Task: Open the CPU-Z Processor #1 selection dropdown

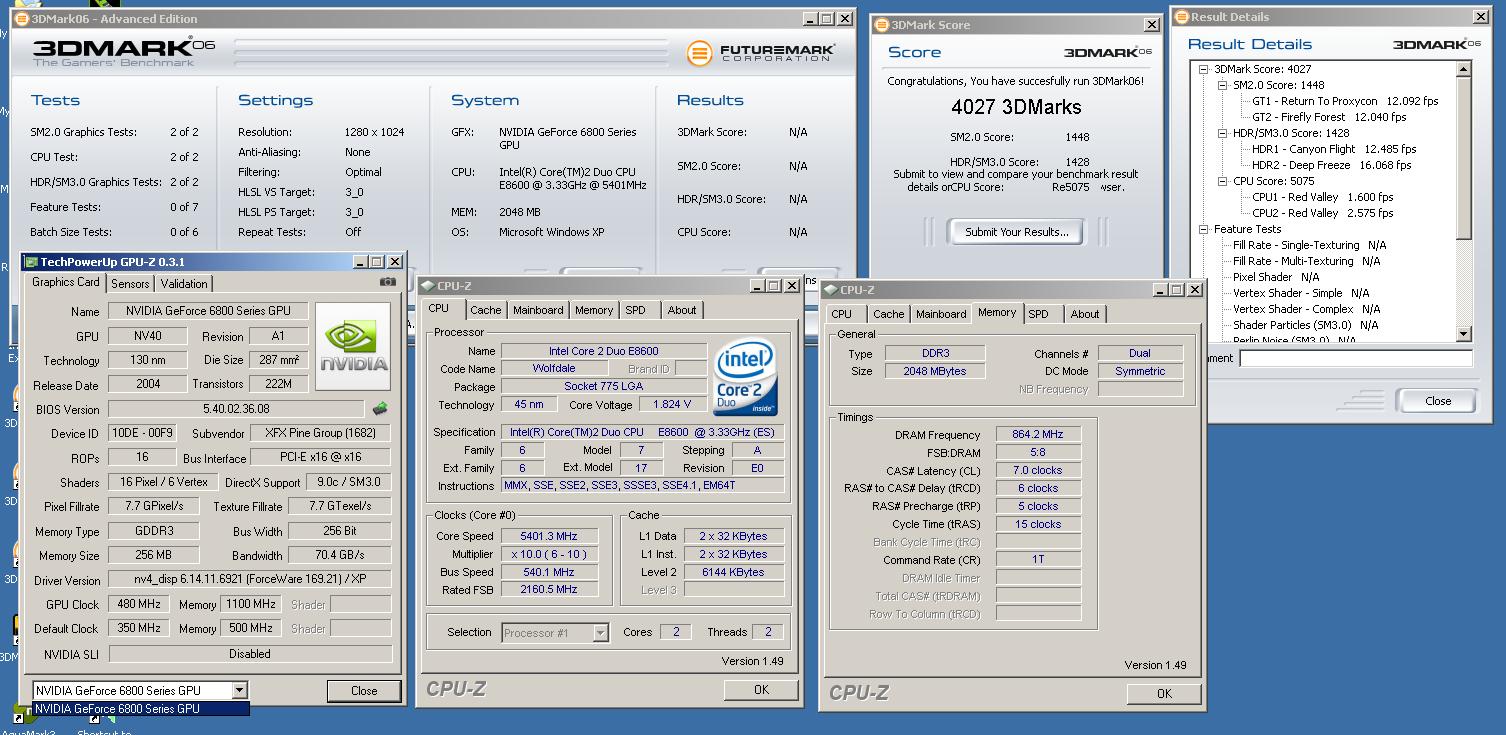Action: click(600, 633)
